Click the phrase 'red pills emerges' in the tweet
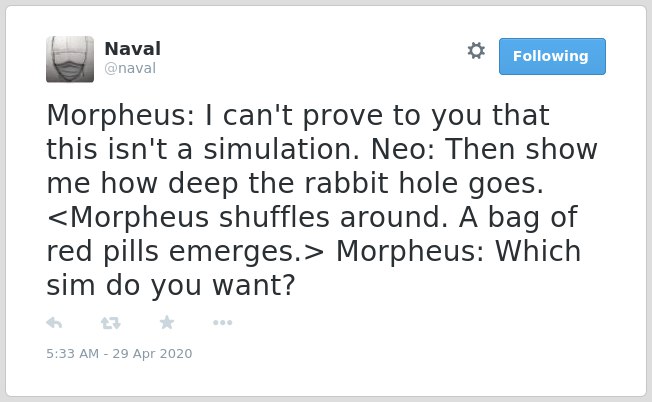The width and height of the screenshot is (652, 402). [173, 252]
